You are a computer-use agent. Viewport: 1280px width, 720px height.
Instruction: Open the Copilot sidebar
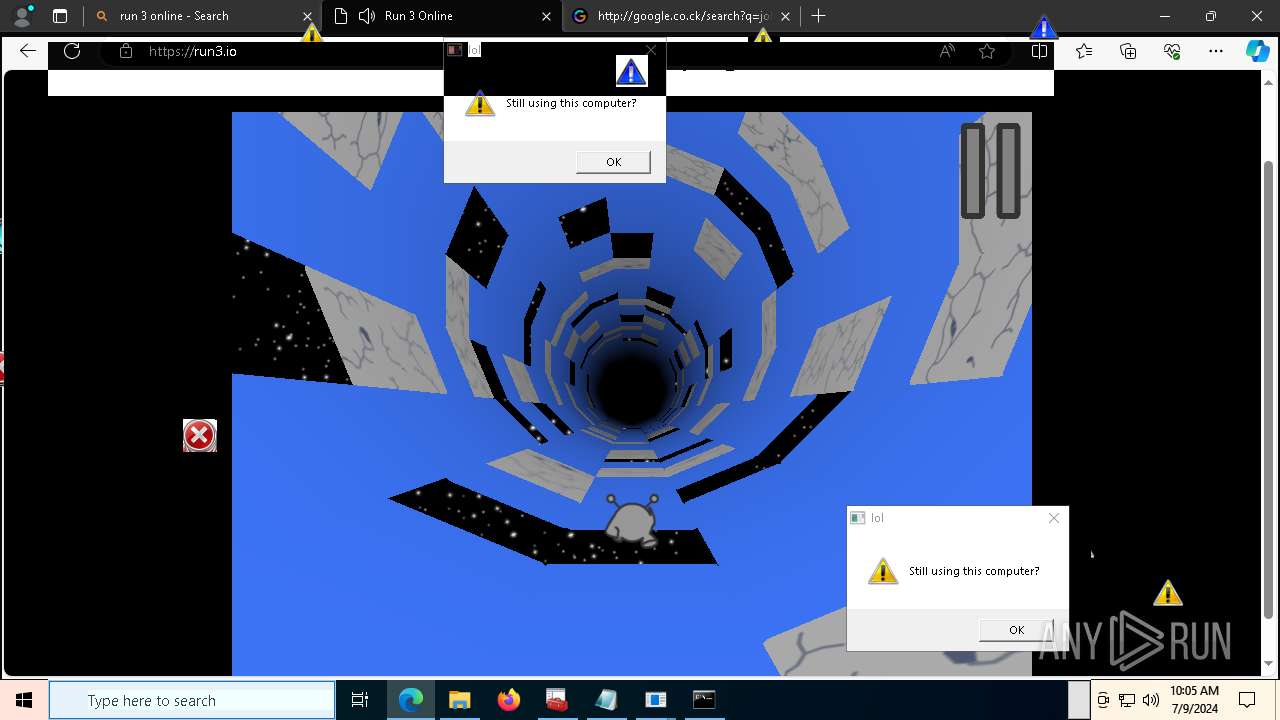pyautogui.click(x=1257, y=51)
